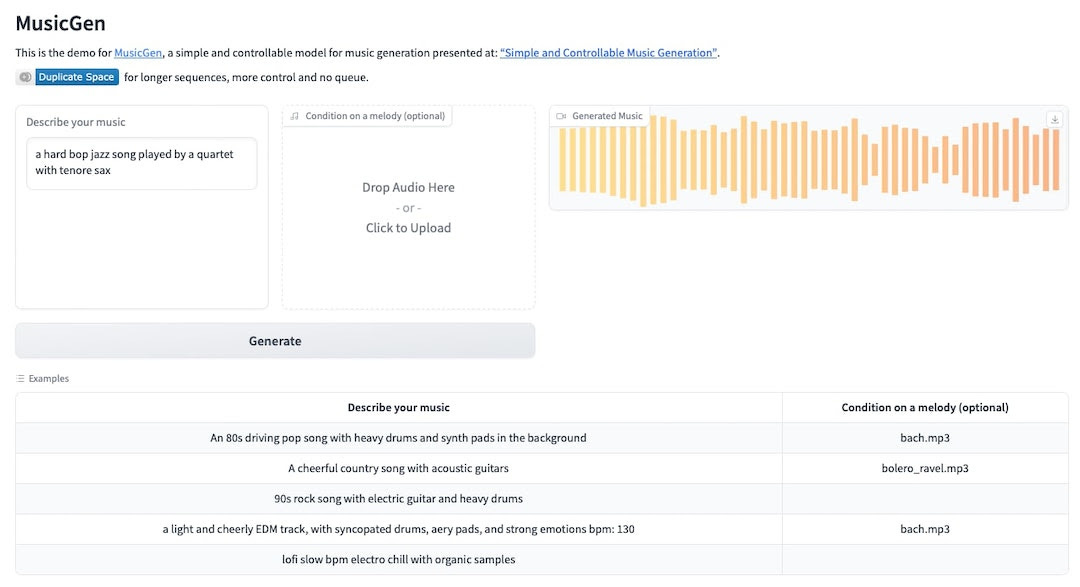Click the Generate button
Image resolution: width=1080 pixels, height=587 pixels.
click(275, 341)
